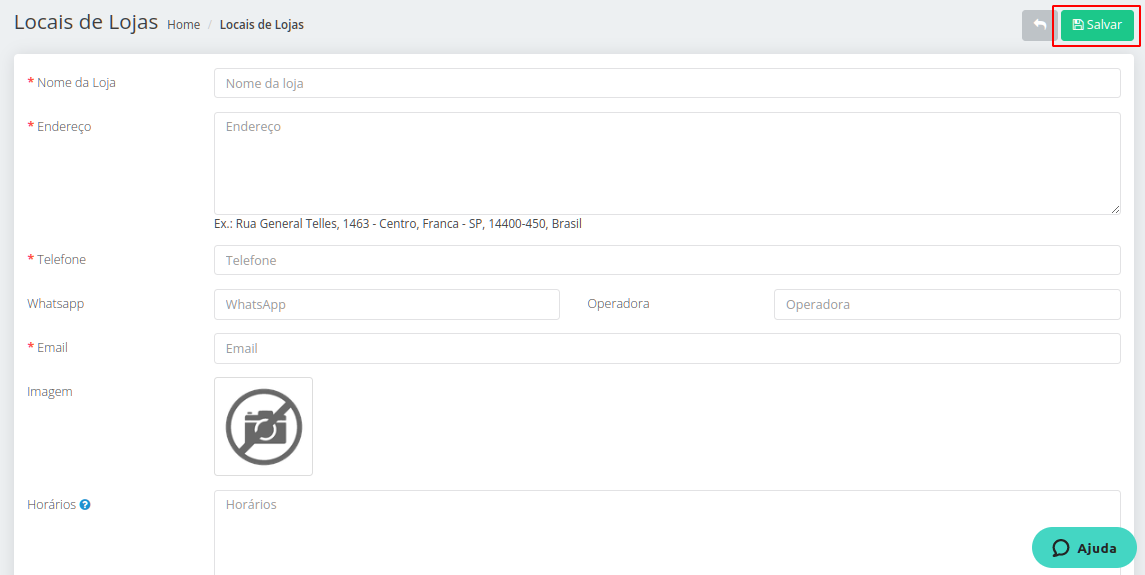Click inside the Horários text area
Viewport: 1145px width, 575px height.
point(667,533)
